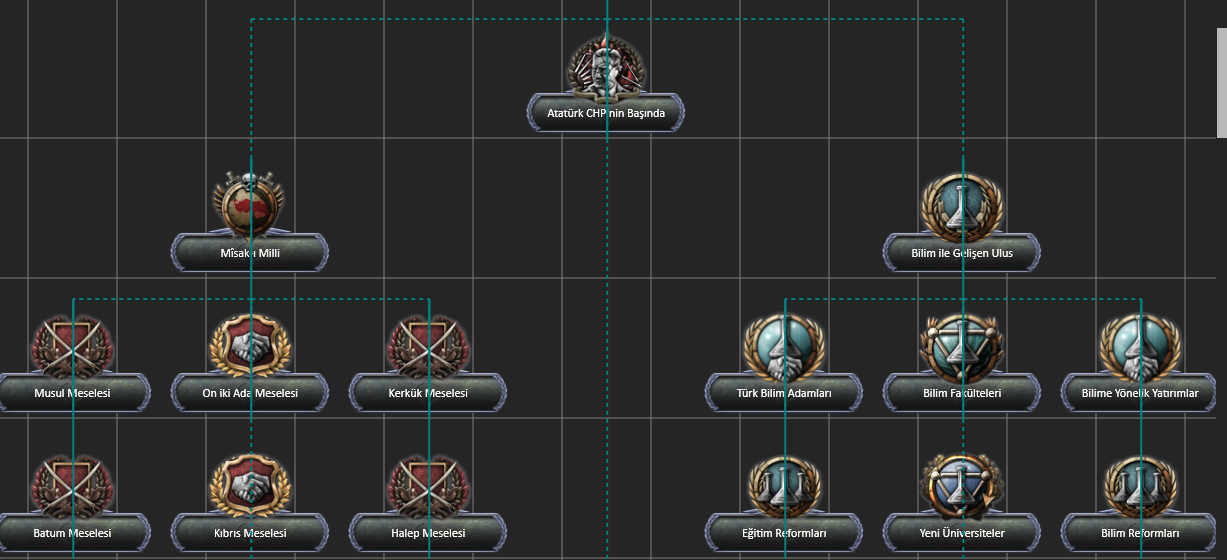Click the Kerkük Meselesi crossed swords icon
The height and width of the screenshot is (560, 1227).
click(x=428, y=345)
